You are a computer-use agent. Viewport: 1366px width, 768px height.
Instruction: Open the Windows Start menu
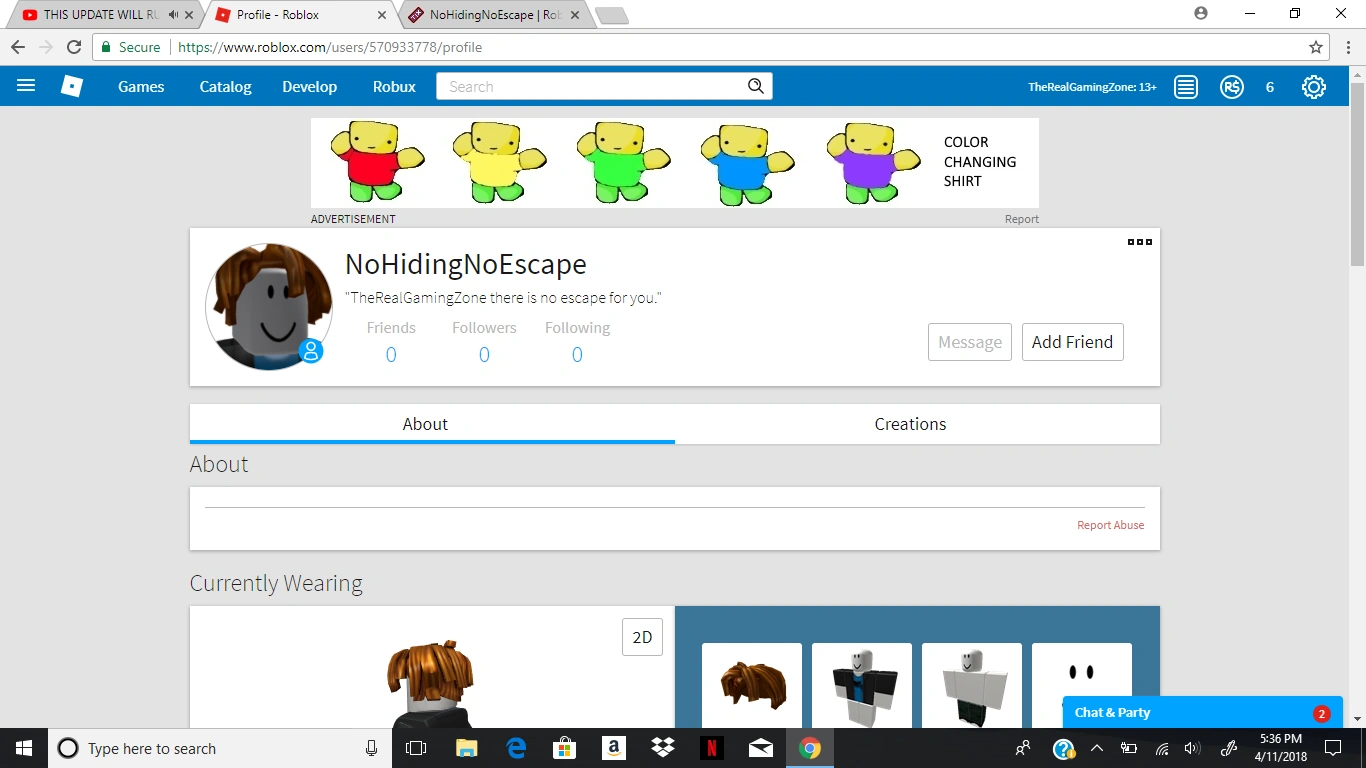point(24,748)
